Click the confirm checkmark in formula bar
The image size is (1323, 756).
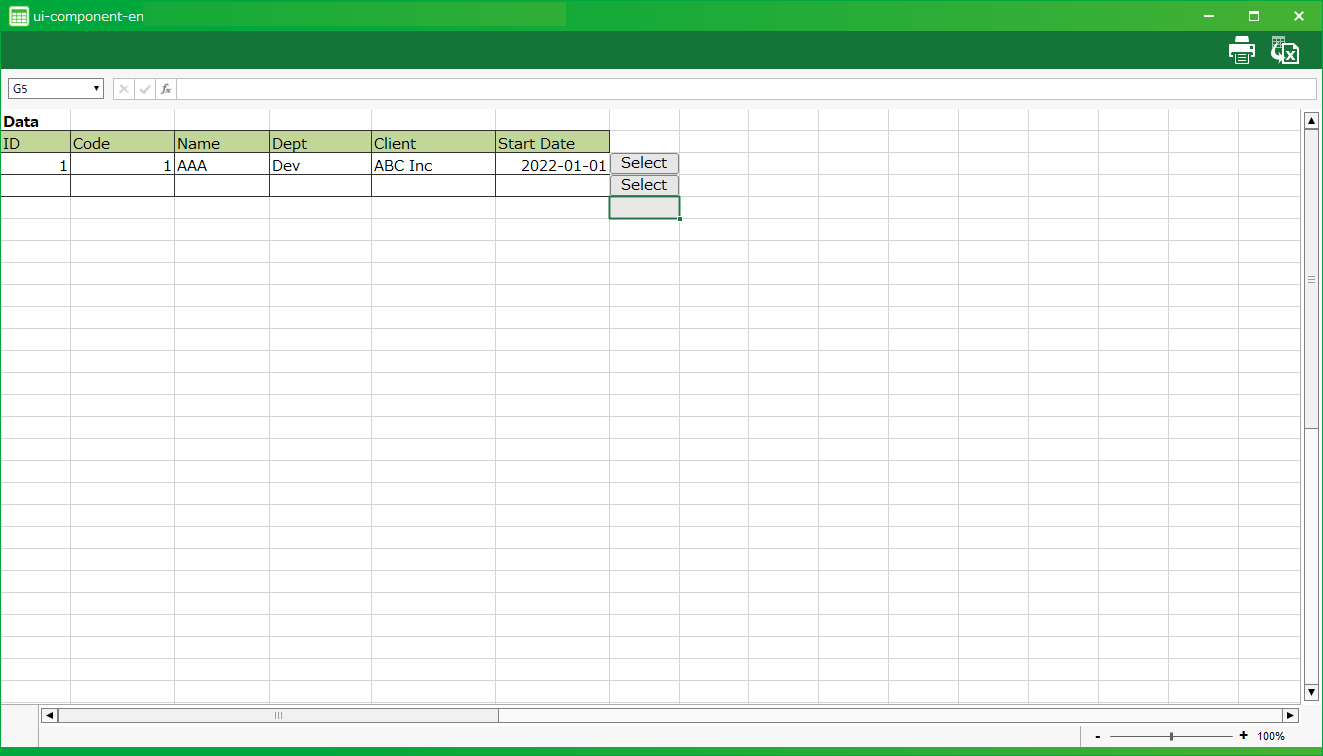coord(145,89)
